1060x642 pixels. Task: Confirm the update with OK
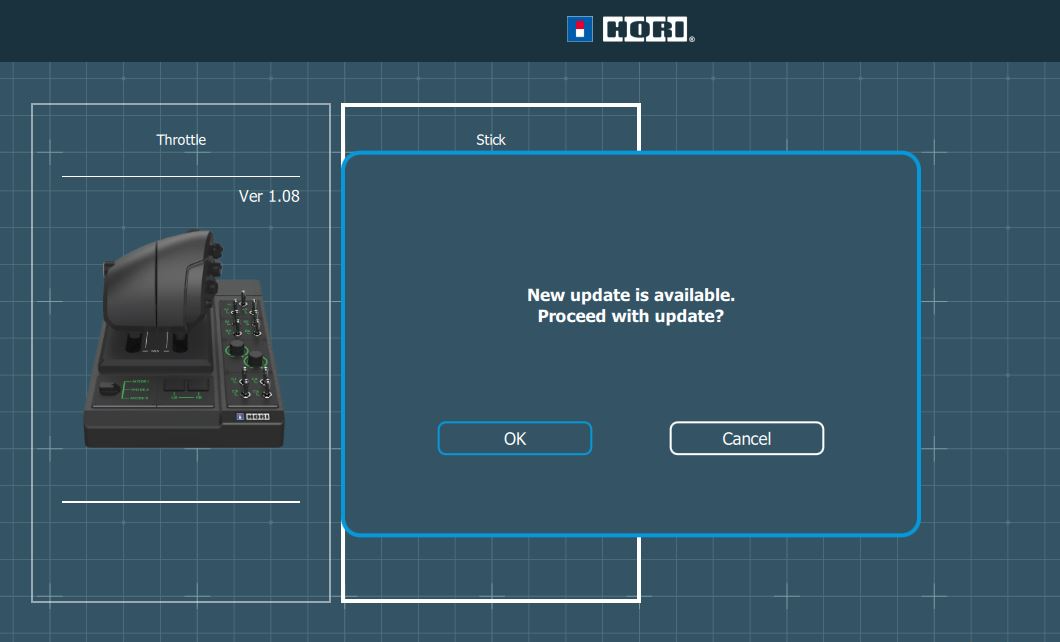point(514,438)
